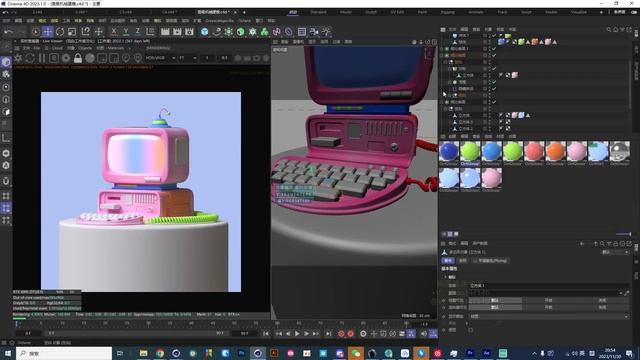Open WeChat from the Windows taskbar
The height and width of the screenshot is (360, 640).
click(356, 353)
